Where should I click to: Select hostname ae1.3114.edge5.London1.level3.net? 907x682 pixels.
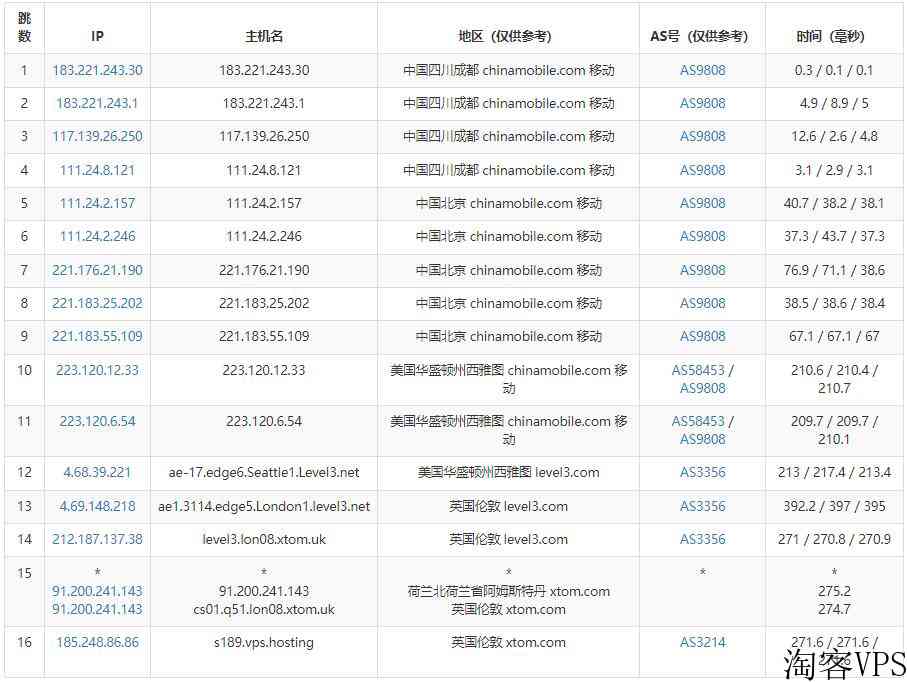[x=264, y=506]
